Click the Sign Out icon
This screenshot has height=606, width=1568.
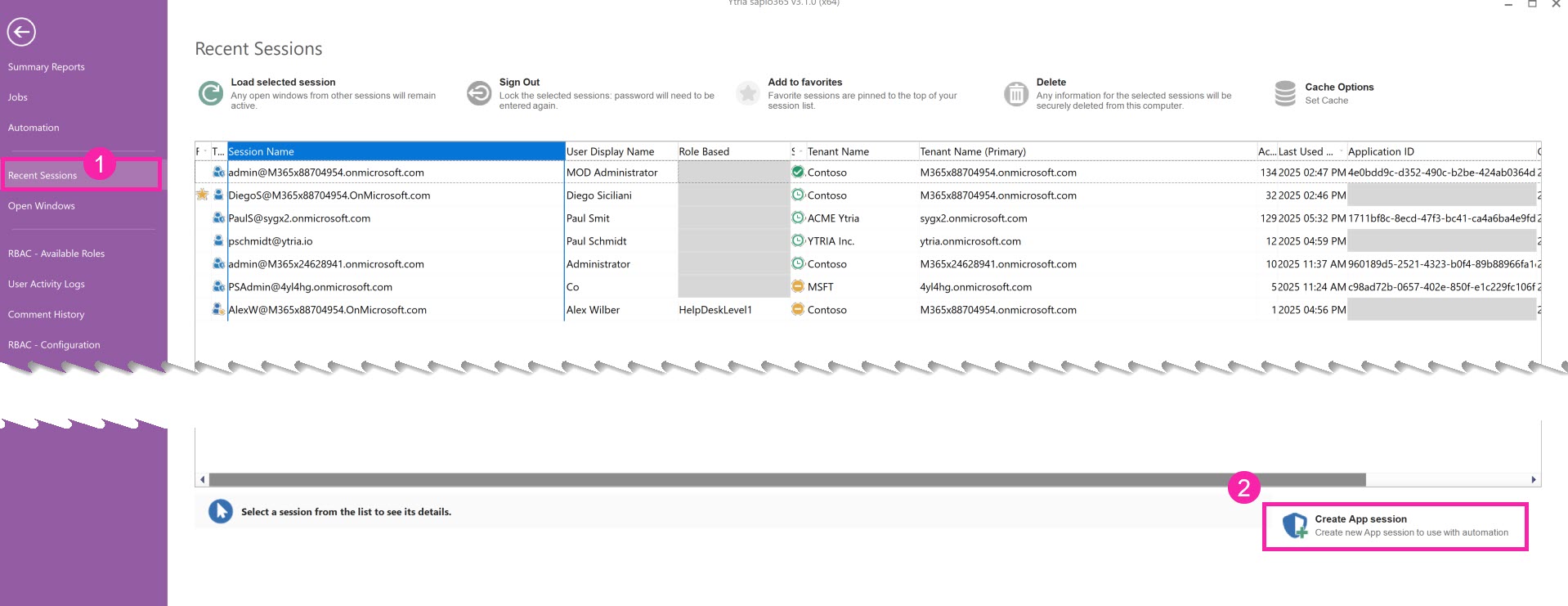point(479,93)
